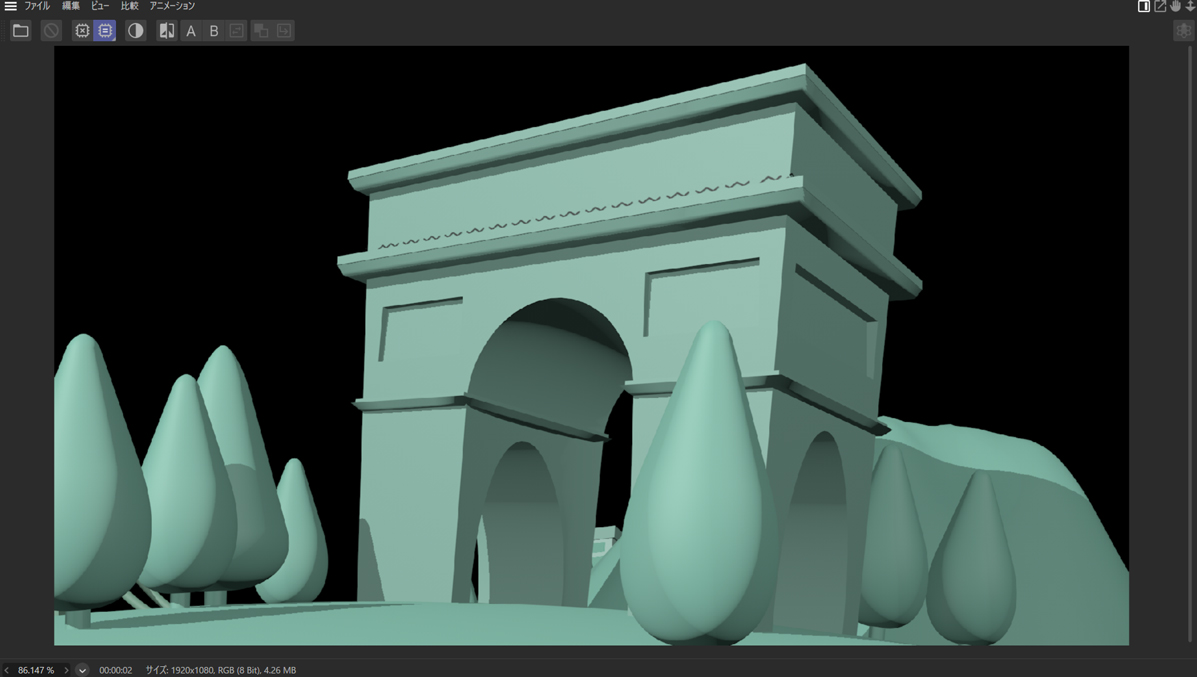1197x677 pixels.
Task: Open the hamburger menu
Action: click(10, 6)
